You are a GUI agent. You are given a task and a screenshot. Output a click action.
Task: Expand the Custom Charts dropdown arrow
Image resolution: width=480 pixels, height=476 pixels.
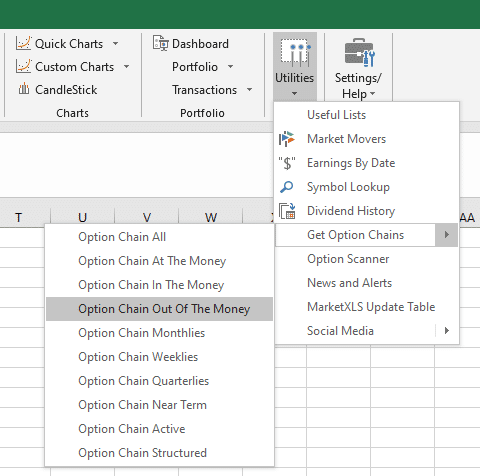pyautogui.click(x=126, y=67)
